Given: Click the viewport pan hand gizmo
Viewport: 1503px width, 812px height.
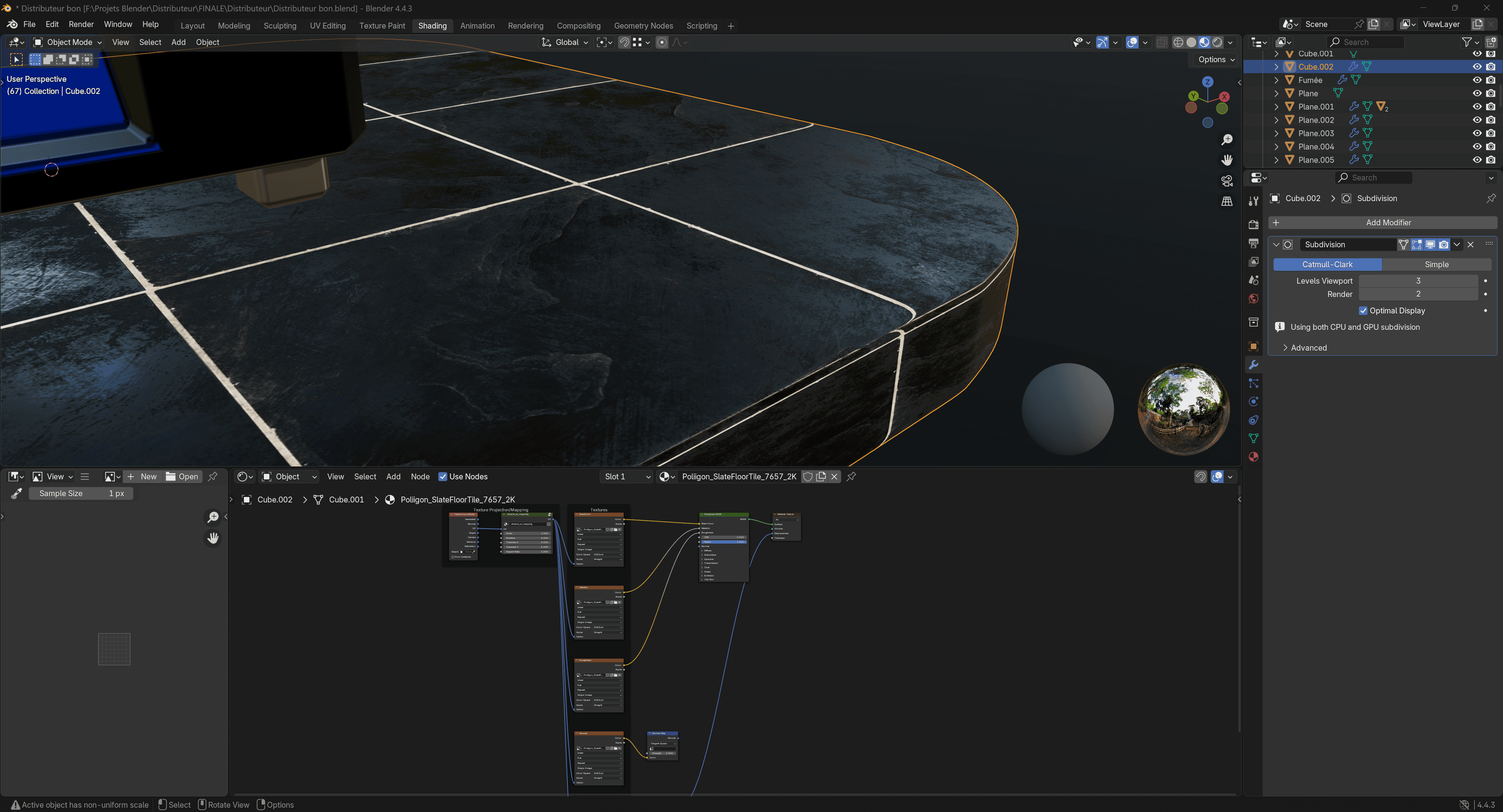Looking at the screenshot, I should click(1227, 160).
